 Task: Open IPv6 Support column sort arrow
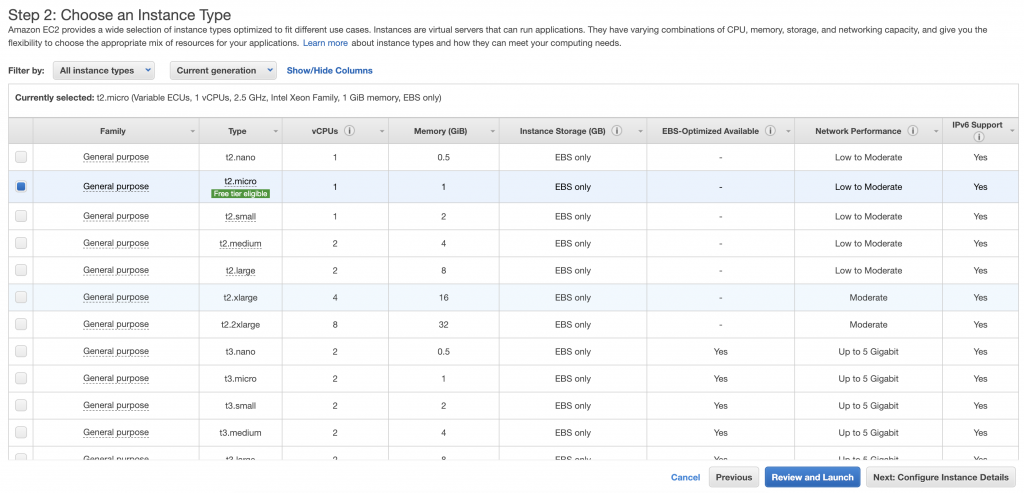pos(1013,131)
